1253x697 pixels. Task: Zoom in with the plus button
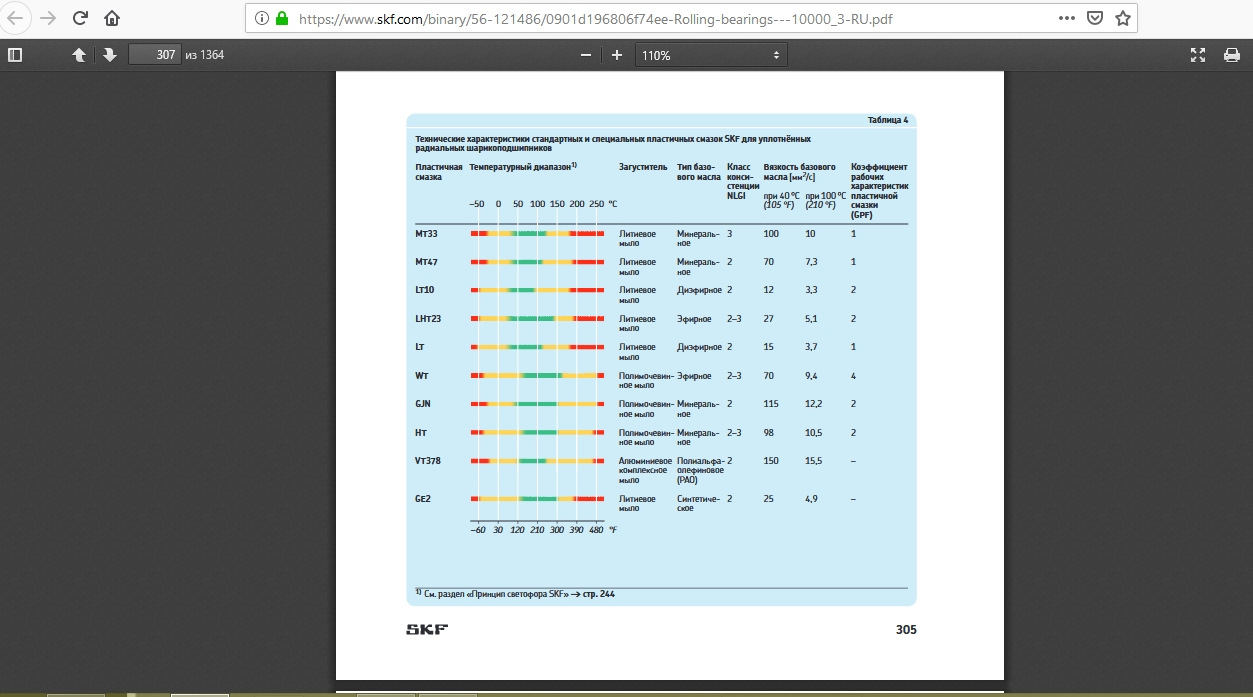[x=617, y=55]
